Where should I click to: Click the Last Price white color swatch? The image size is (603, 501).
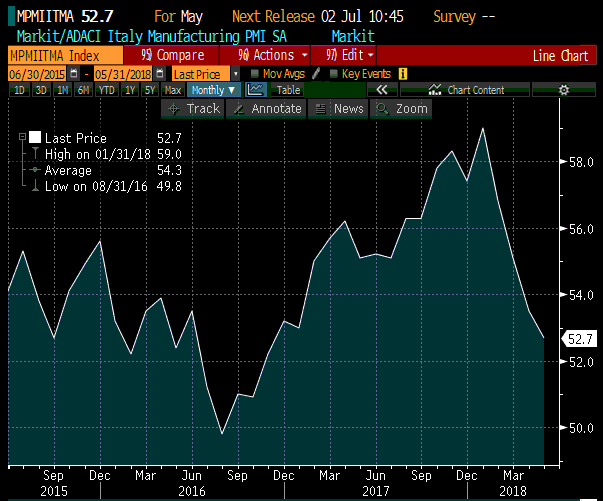tap(35, 137)
